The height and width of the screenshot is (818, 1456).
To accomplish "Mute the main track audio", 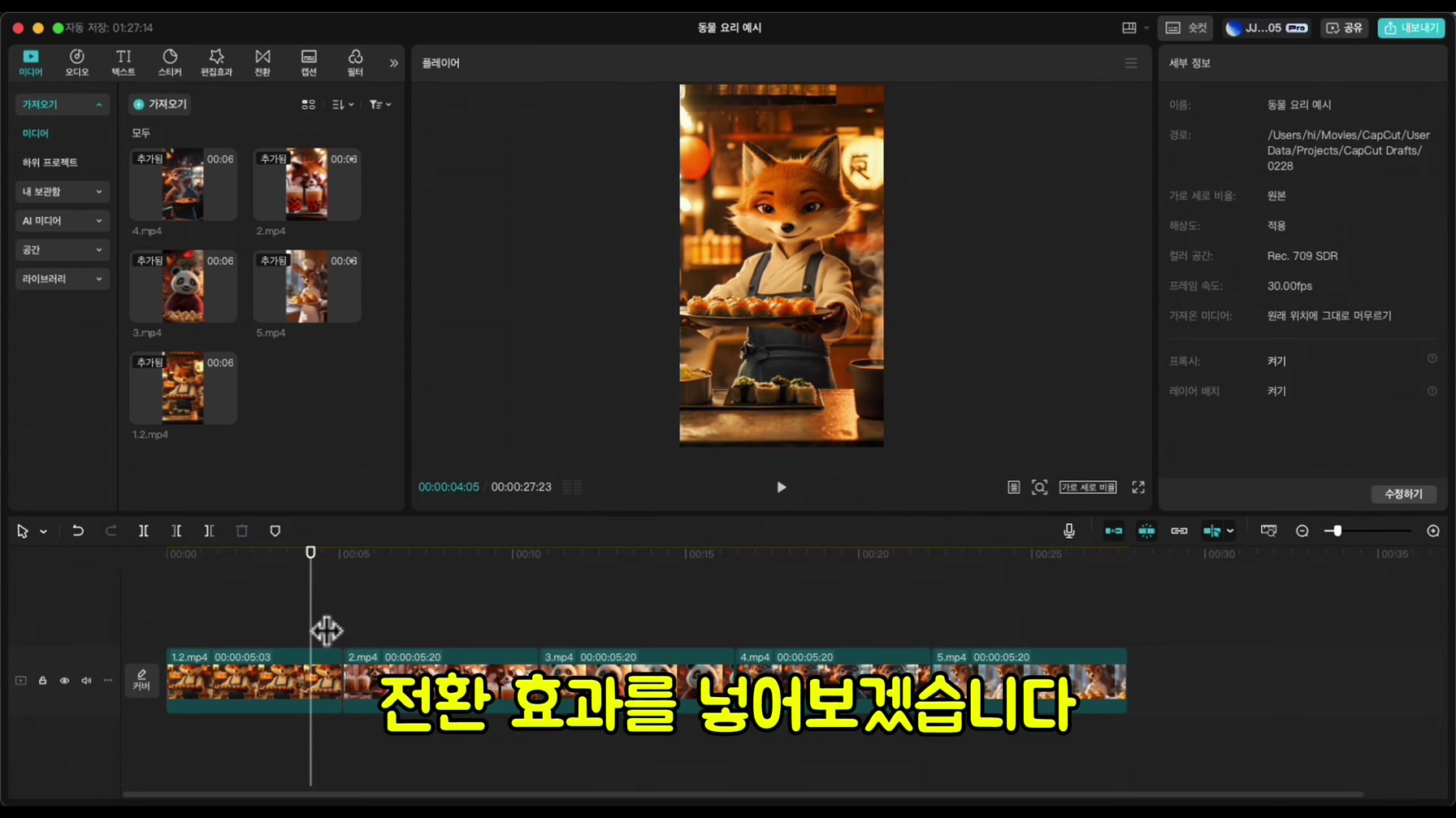I will 86,680.
